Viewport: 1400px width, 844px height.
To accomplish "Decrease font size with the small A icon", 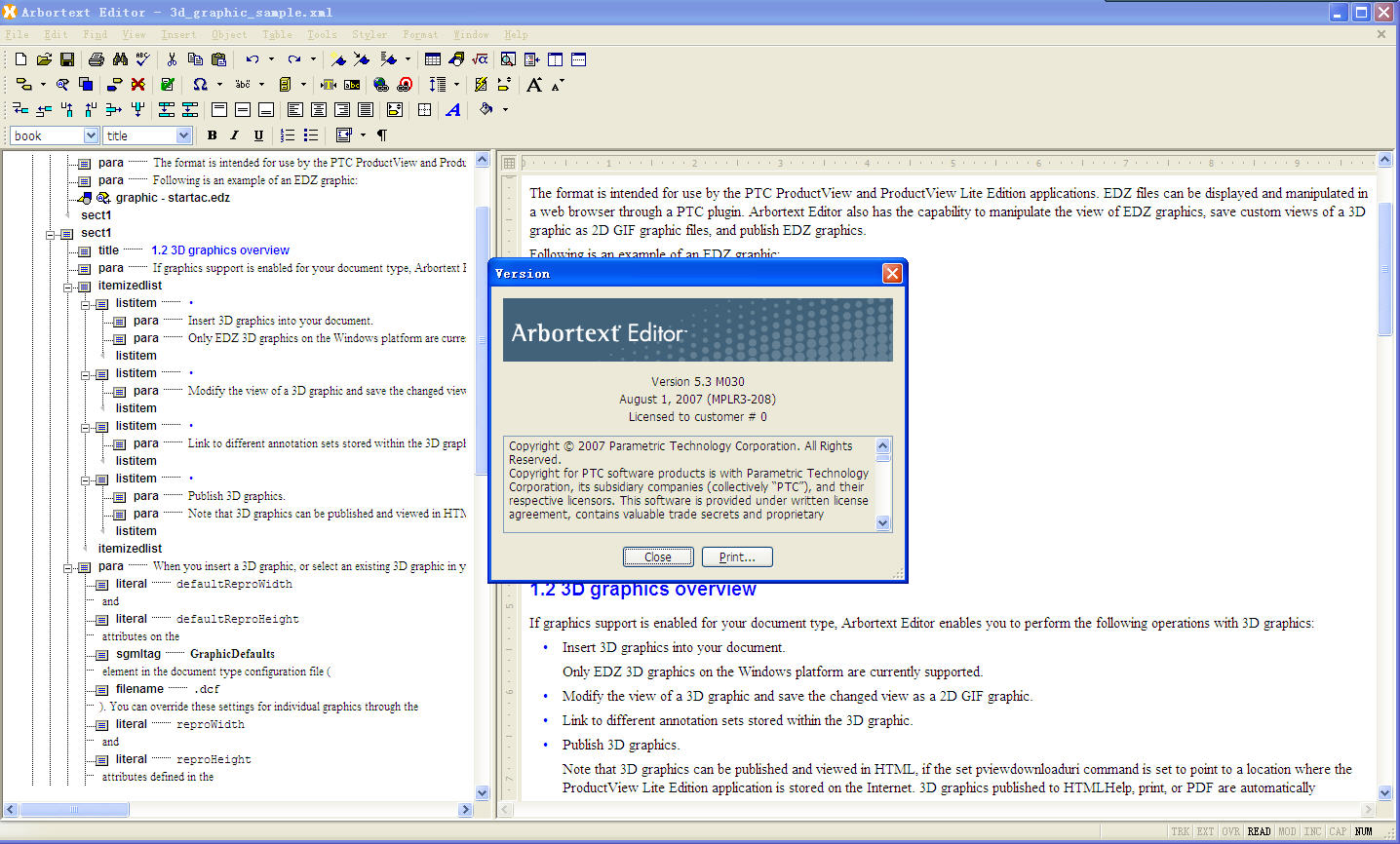I will pos(558,85).
